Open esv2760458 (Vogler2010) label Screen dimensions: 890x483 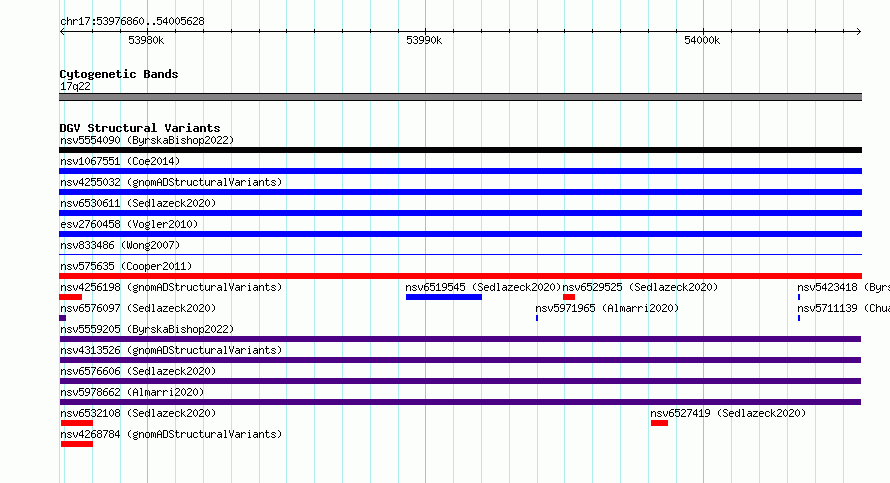click(129, 224)
